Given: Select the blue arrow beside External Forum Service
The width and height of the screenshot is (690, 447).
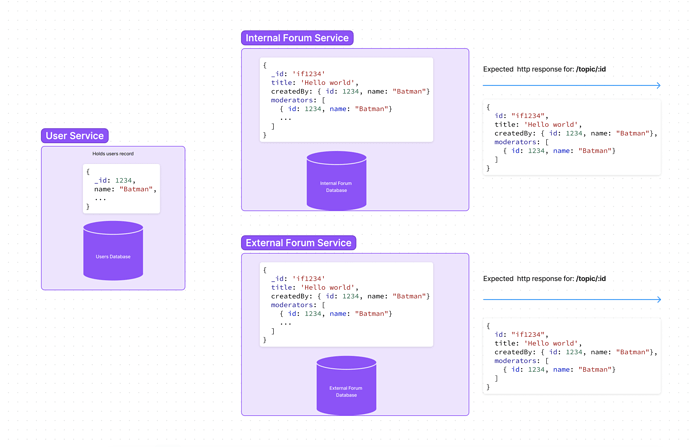Looking at the screenshot, I should point(572,299).
